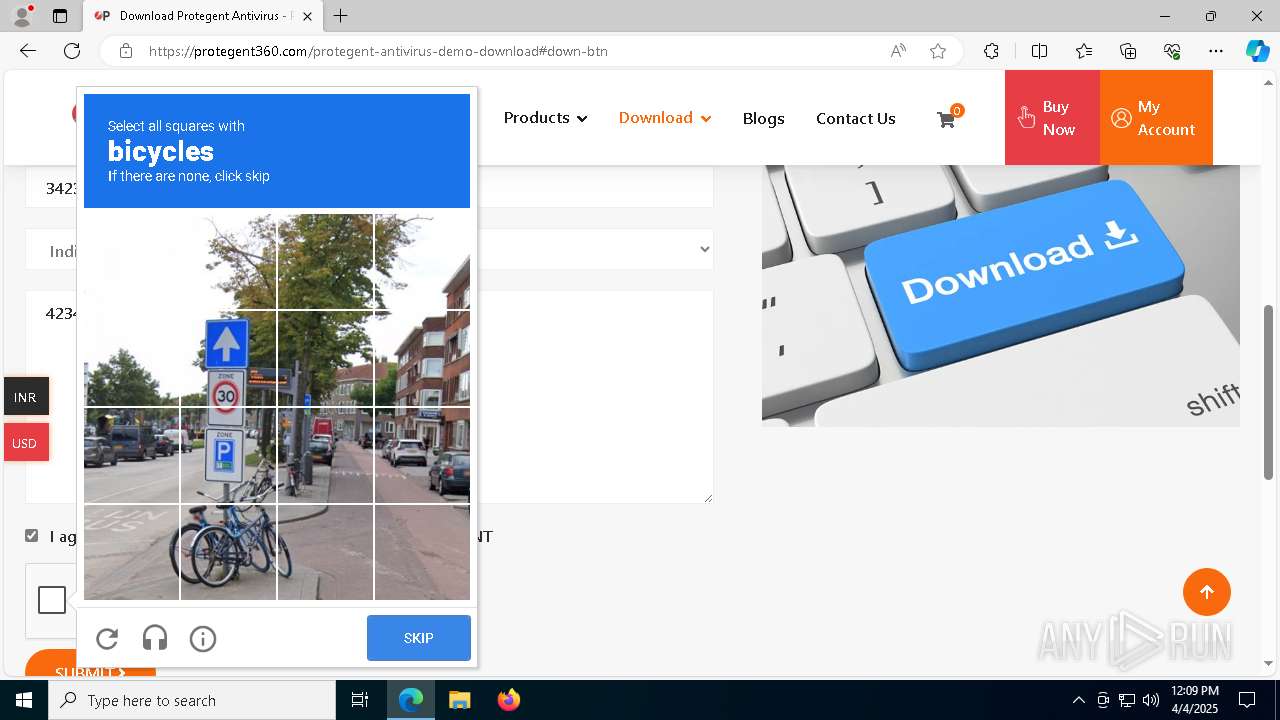
Task: Go back using browser back arrow
Action: (x=28, y=51)
